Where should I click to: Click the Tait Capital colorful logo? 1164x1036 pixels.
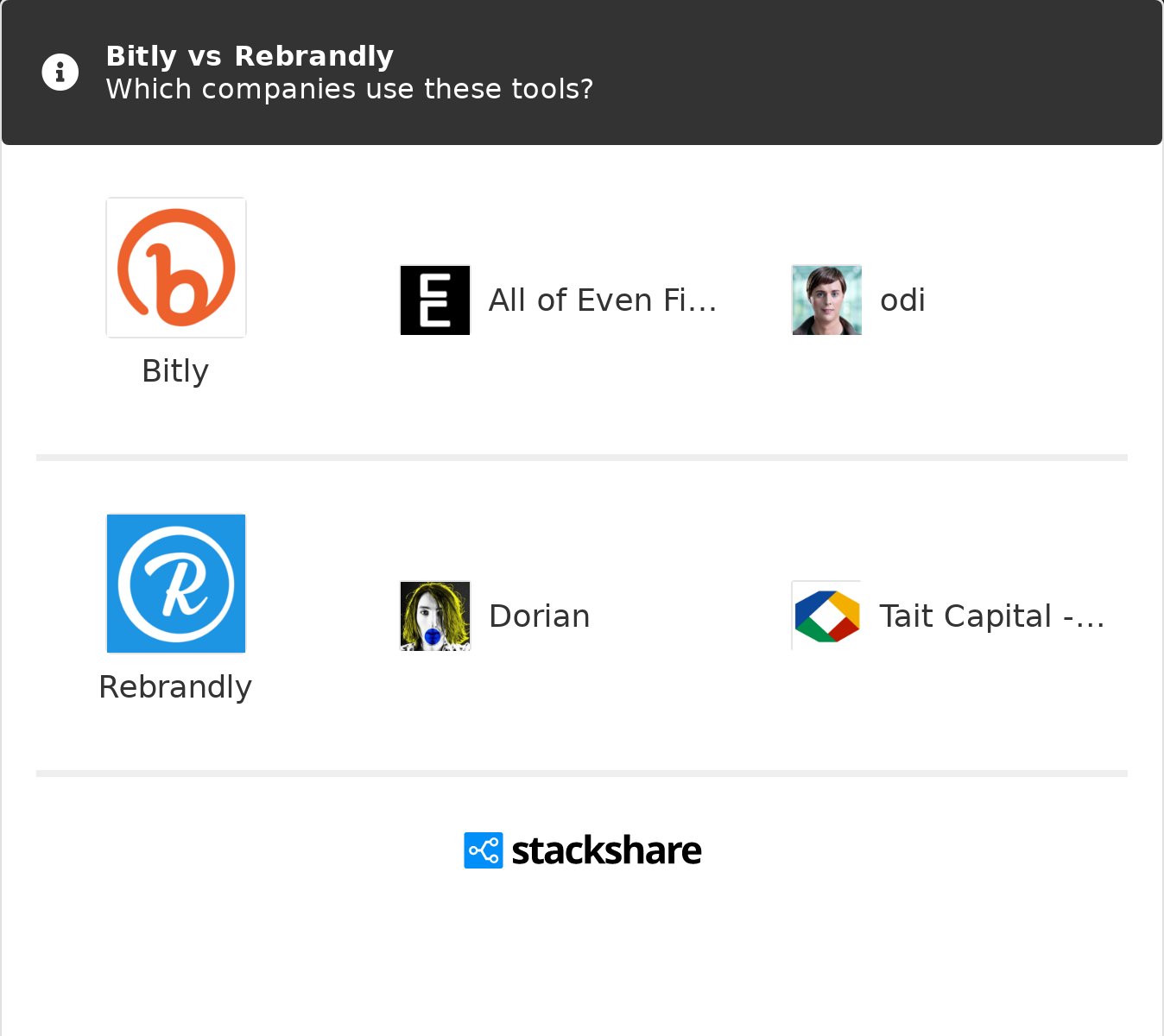click(826, 616)
